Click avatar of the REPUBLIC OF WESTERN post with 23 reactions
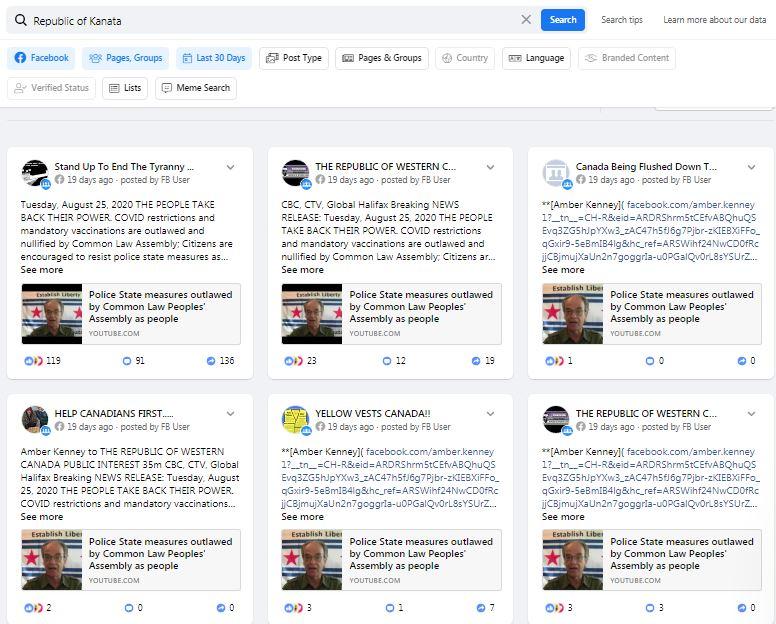 point(295,173)
